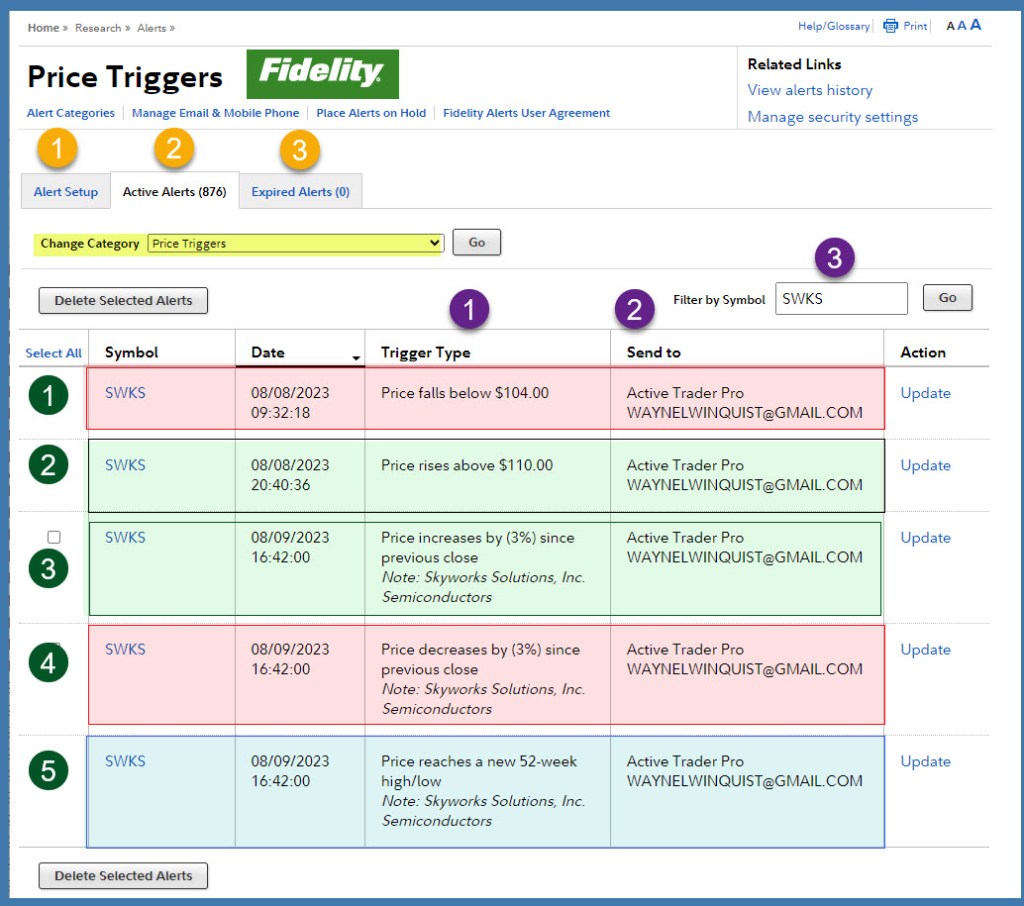Select the largest text size A
The width and height of the screenshot is (1024, 906).
tap(976, 25)
